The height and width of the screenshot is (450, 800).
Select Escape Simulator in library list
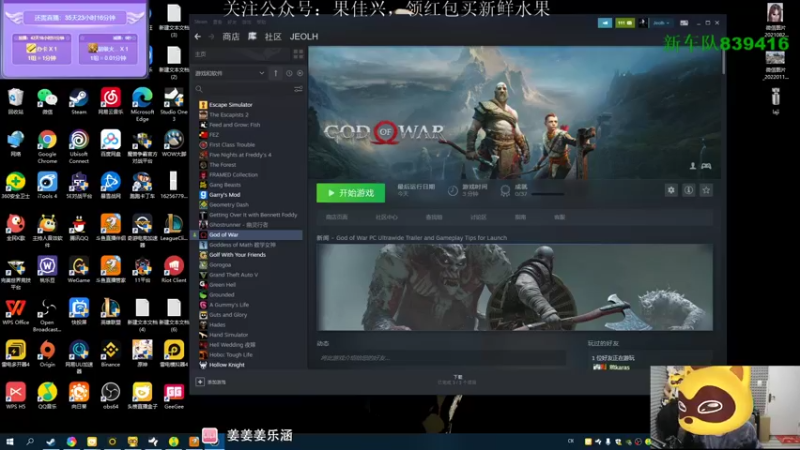(231, 105)
